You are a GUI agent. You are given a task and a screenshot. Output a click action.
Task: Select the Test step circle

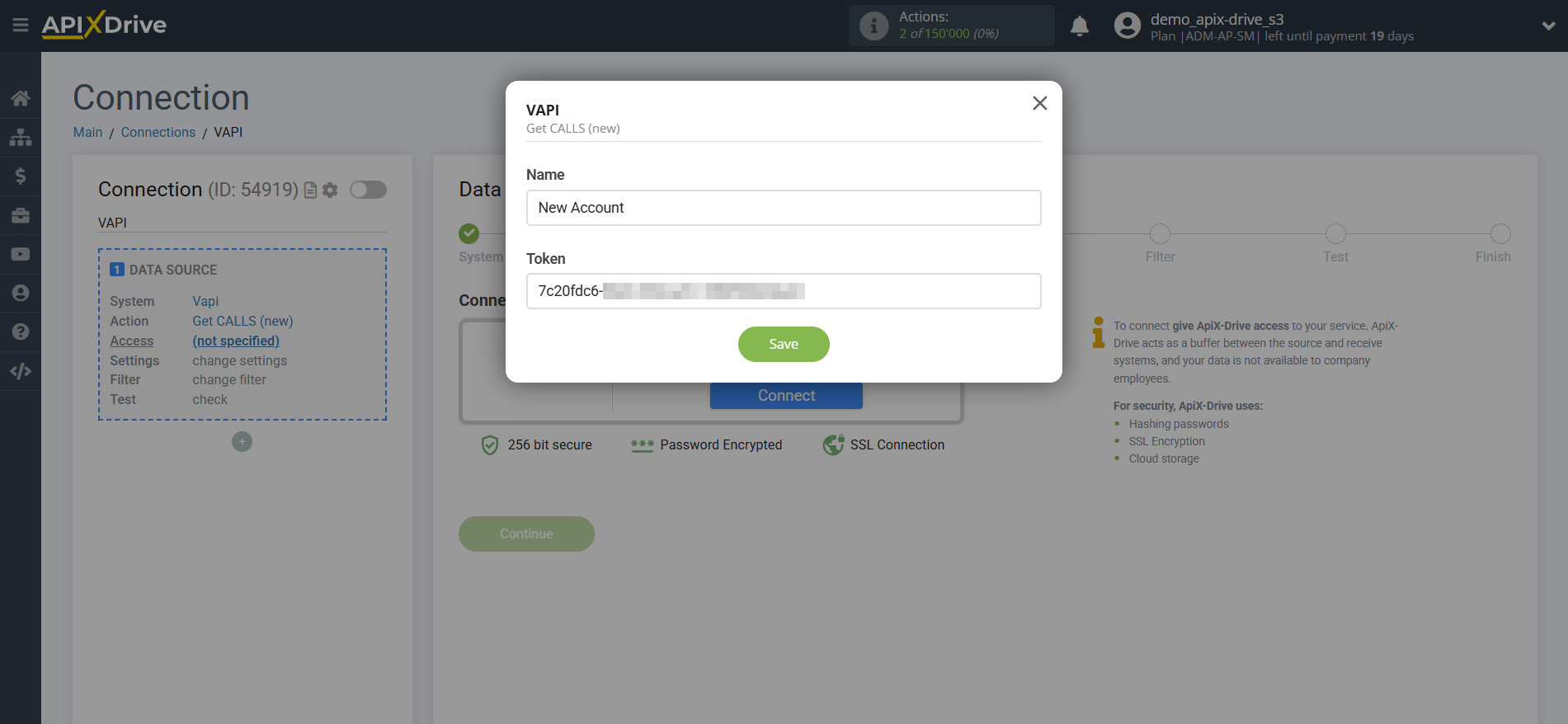pyautogui.click(x=1335, y=233)
